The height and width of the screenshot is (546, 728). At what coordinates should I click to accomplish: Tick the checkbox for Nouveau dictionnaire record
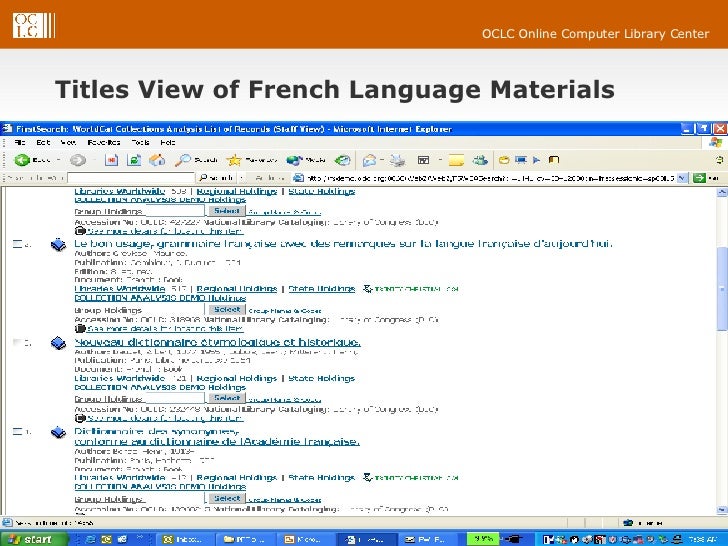click(x=17, y=343)
